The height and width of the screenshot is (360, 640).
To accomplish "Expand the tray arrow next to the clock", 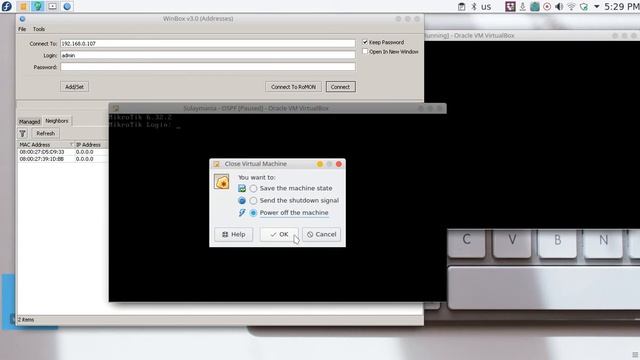I will (596, 7).
